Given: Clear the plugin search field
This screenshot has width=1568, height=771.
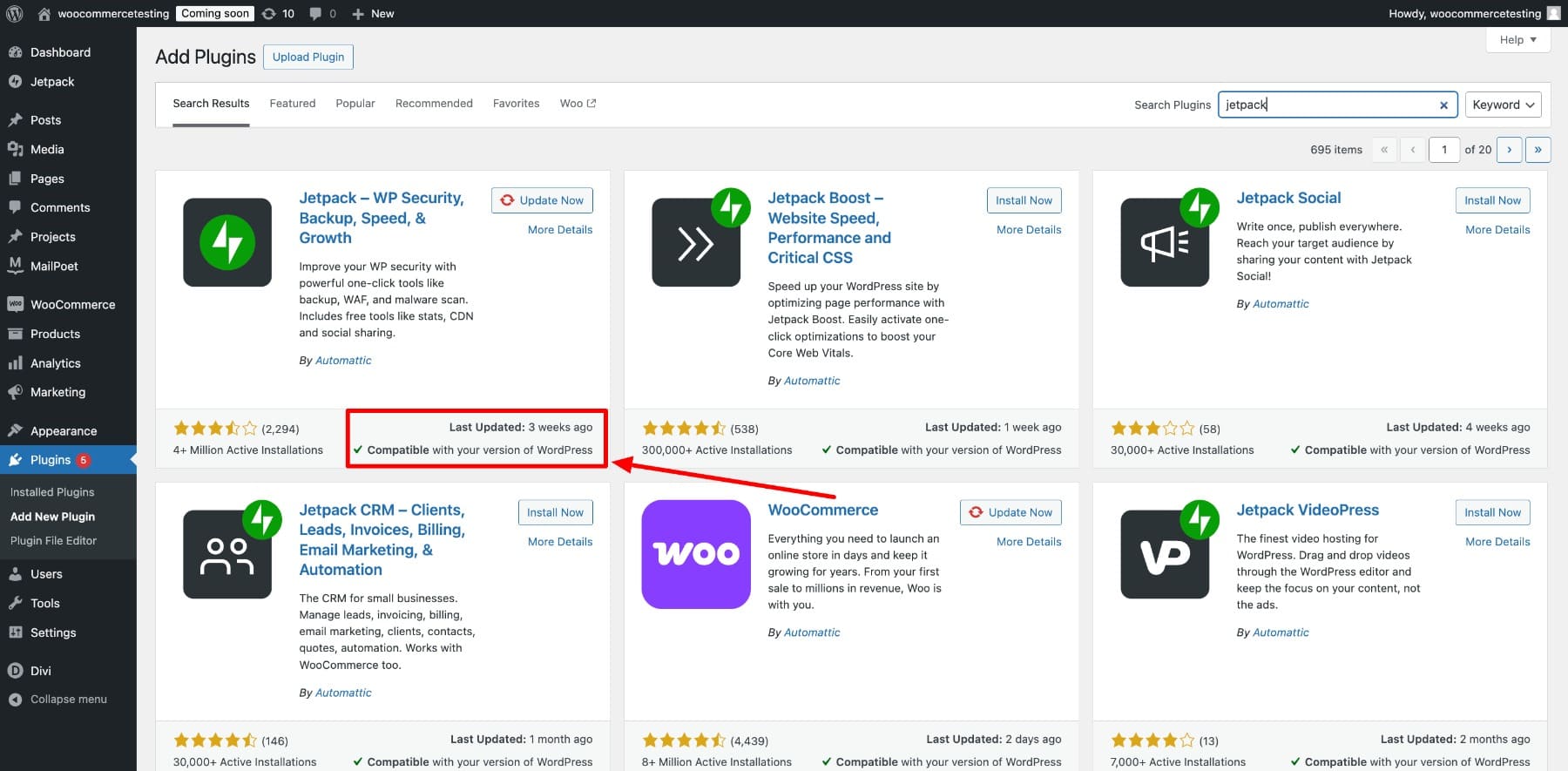Looking at the screenshot, I should 1443,105.
